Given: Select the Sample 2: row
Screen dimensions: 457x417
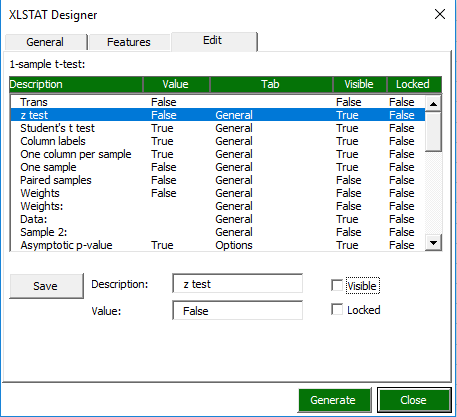Looking at the screenshot, I should coord(218,232).
